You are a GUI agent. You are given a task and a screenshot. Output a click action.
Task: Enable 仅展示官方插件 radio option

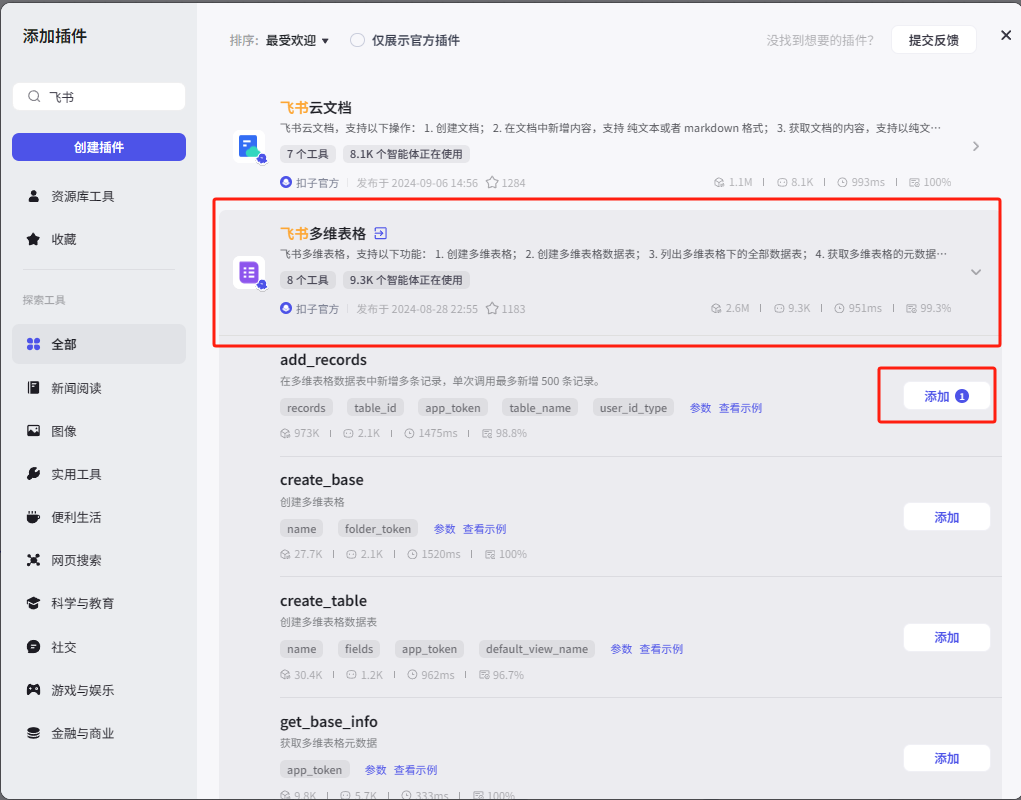click(x=357, y=40)
